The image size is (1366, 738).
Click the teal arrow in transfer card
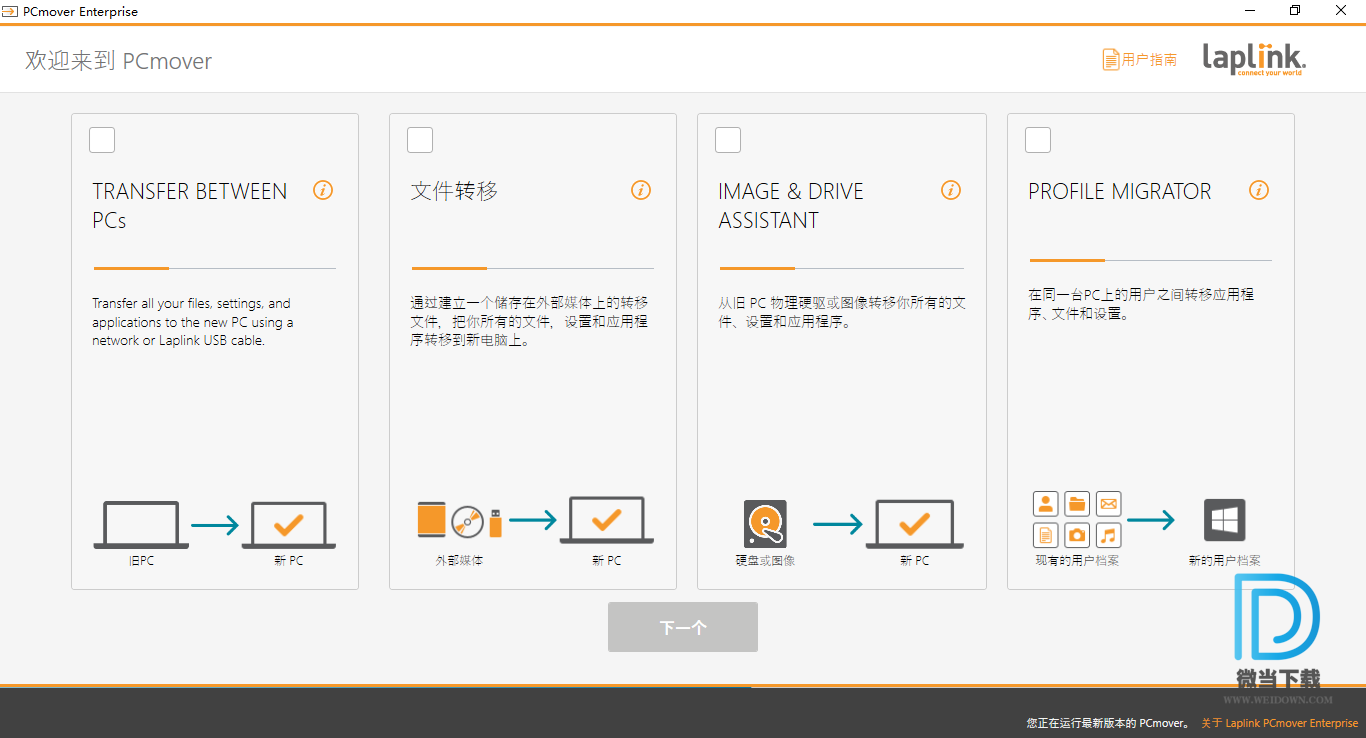(215, 525)
